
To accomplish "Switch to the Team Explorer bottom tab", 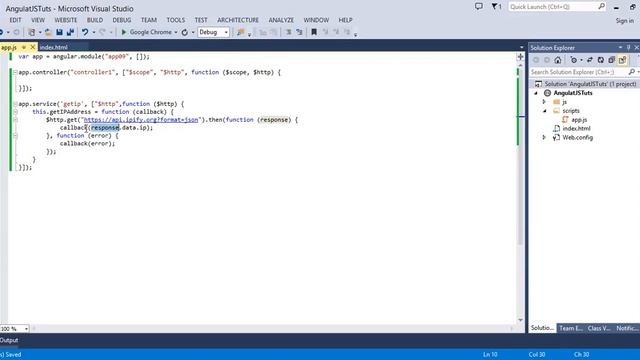I will point(571,328).
